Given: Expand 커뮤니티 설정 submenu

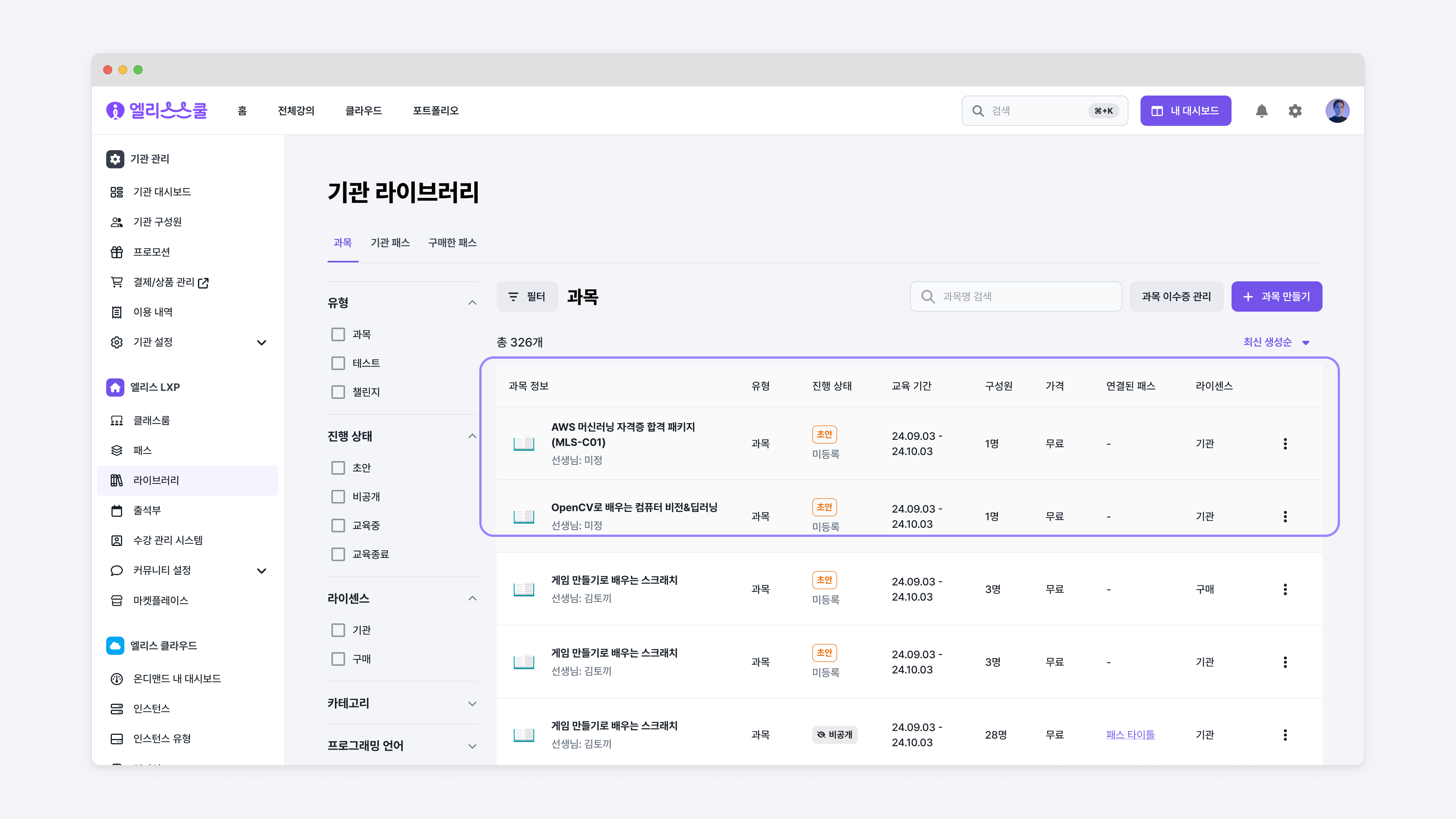Looking at the screenshot, I should click(262, 571).
